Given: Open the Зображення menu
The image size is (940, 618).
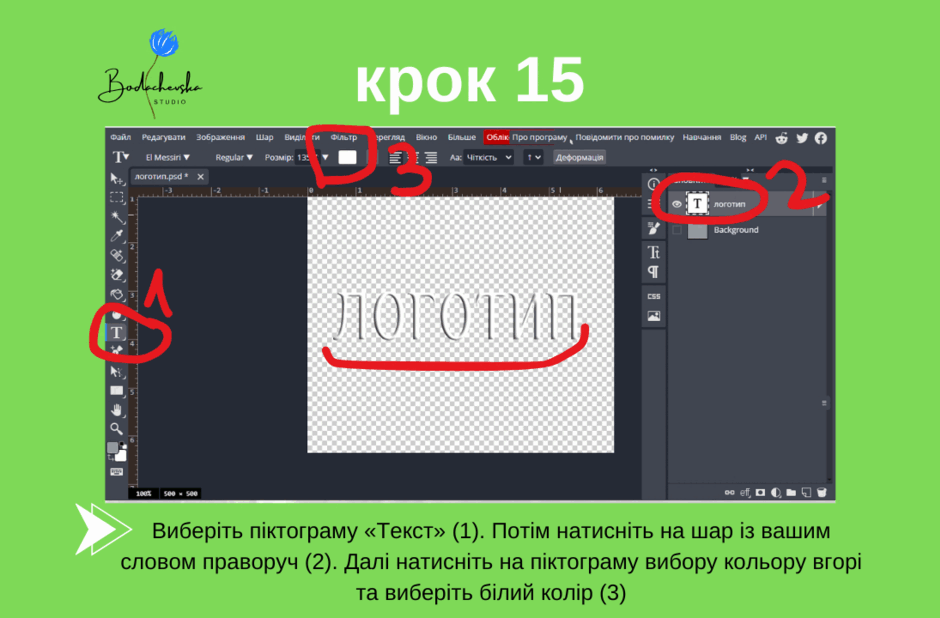Looking at the screenshot, I should click(221, 137).
